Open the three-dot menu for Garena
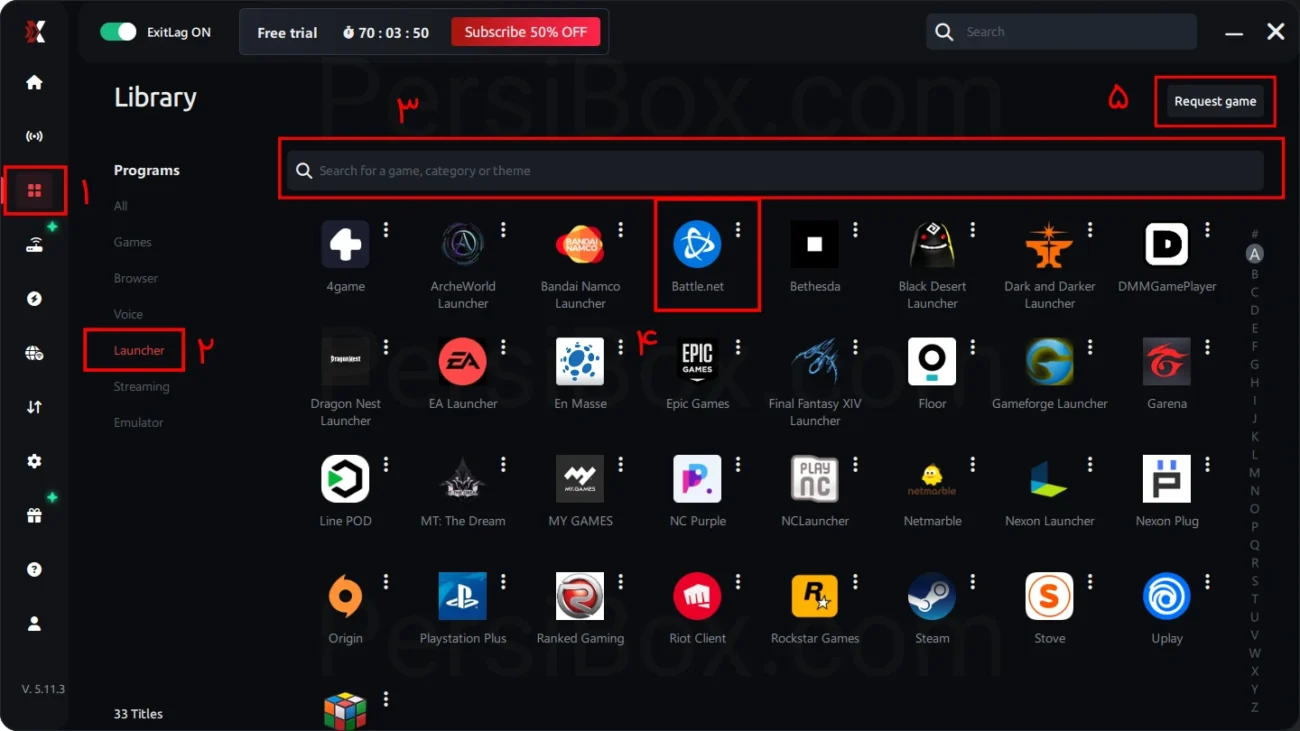 click(x=1207, y=347)
